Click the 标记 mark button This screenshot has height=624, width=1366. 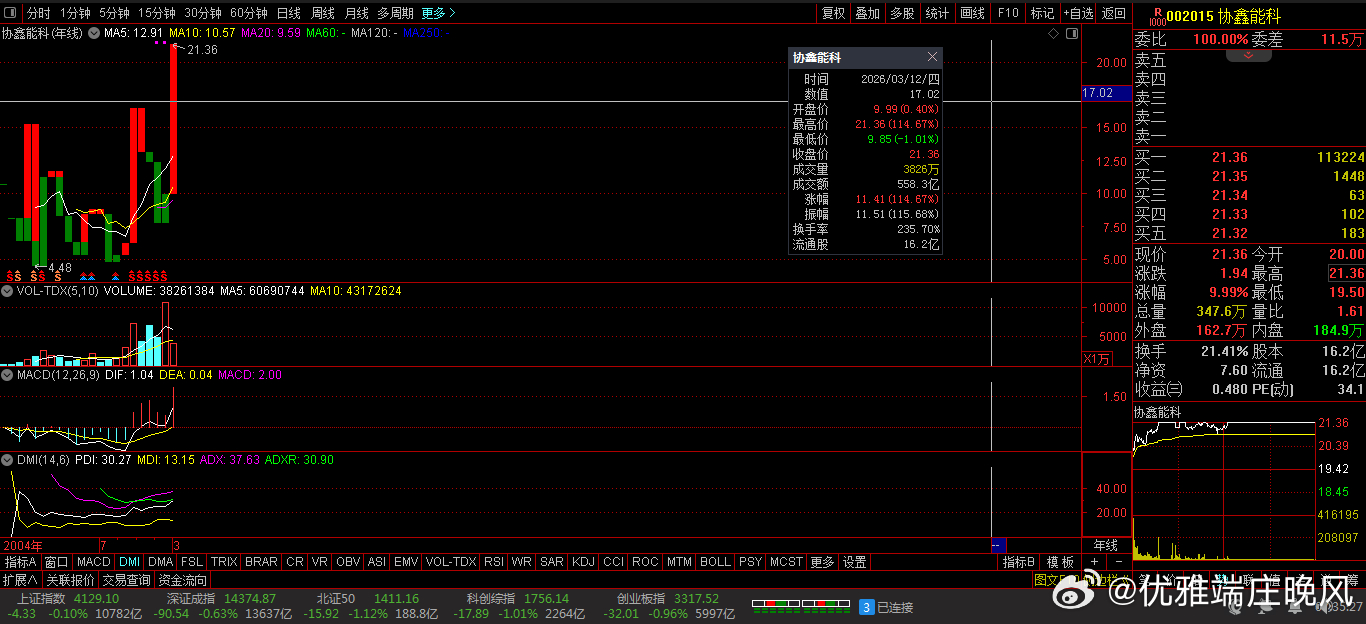point(1042,13)
